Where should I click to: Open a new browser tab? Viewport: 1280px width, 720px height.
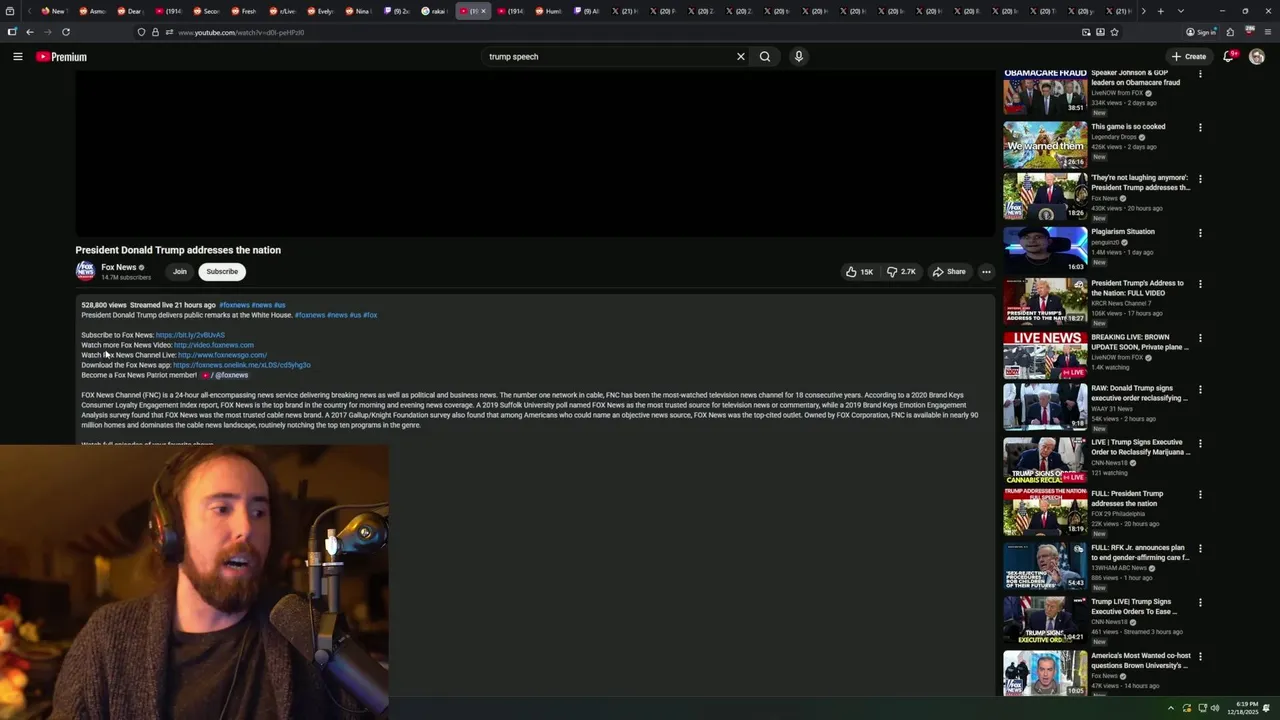(x=1160, y=11)
